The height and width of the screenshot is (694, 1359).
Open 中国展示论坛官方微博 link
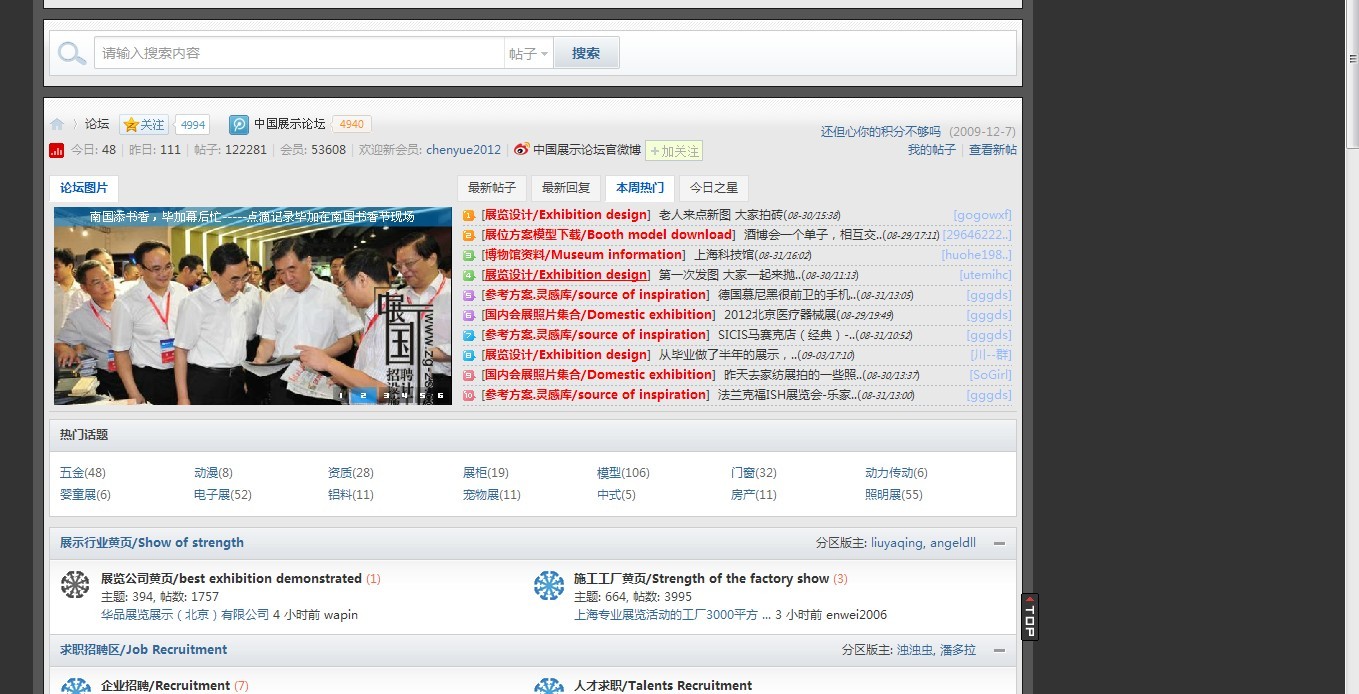tap(587, 150)
